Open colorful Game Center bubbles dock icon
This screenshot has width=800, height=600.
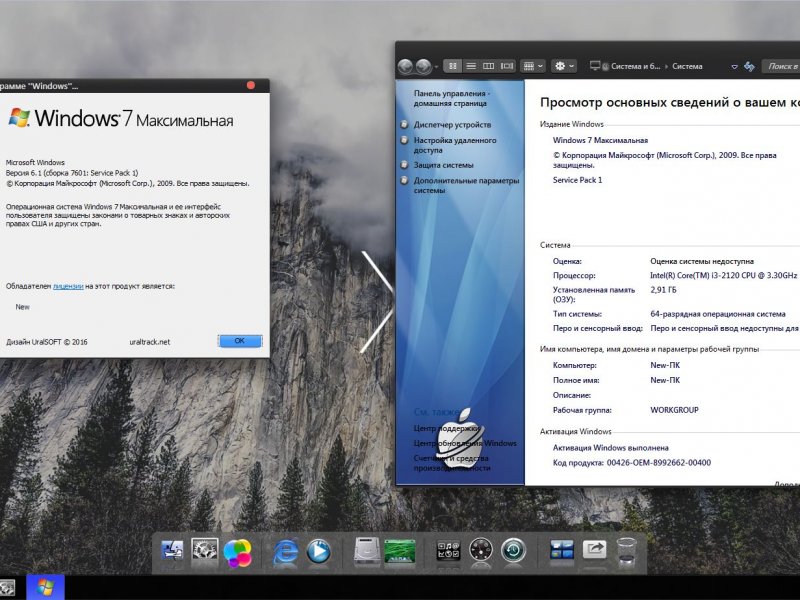click(x=237, y=553)
